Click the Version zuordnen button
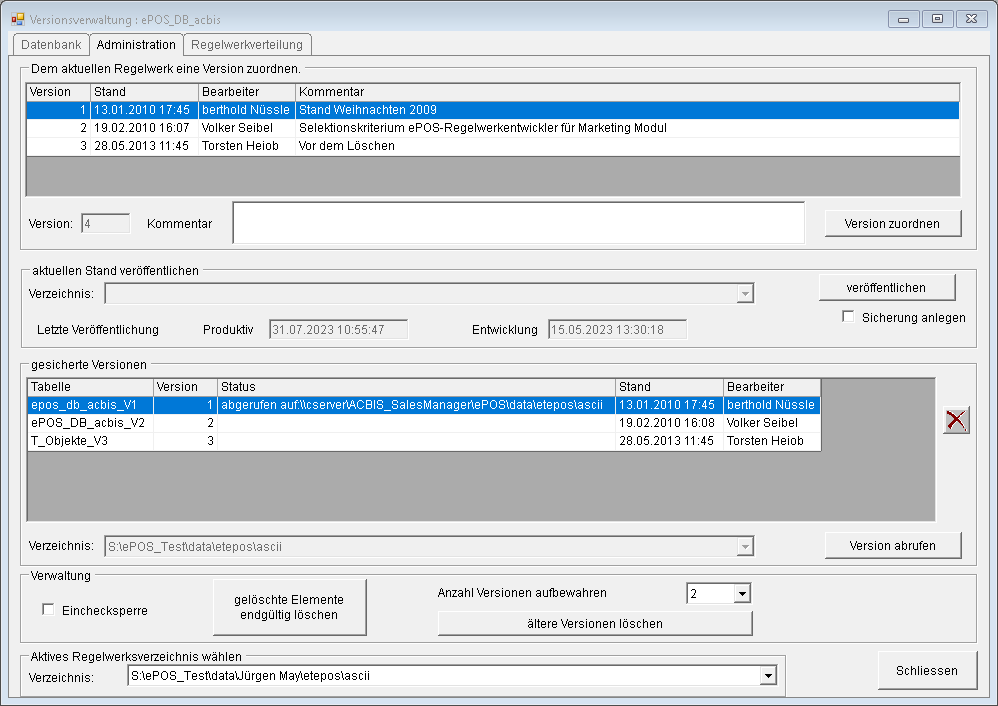Viewport: 998px width, 706px height. pyautogui.click(x=892, y=224)
